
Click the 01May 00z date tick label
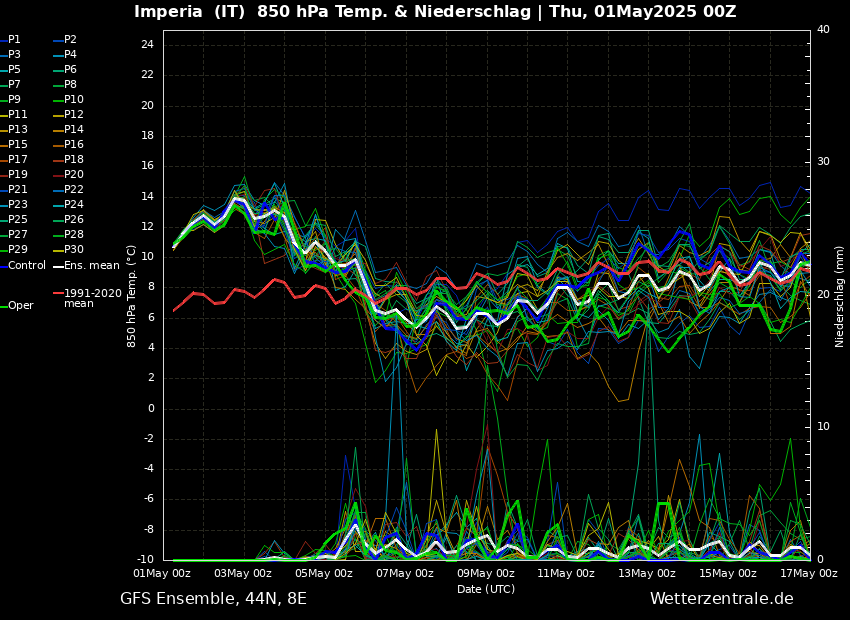(x=162, y=574)
